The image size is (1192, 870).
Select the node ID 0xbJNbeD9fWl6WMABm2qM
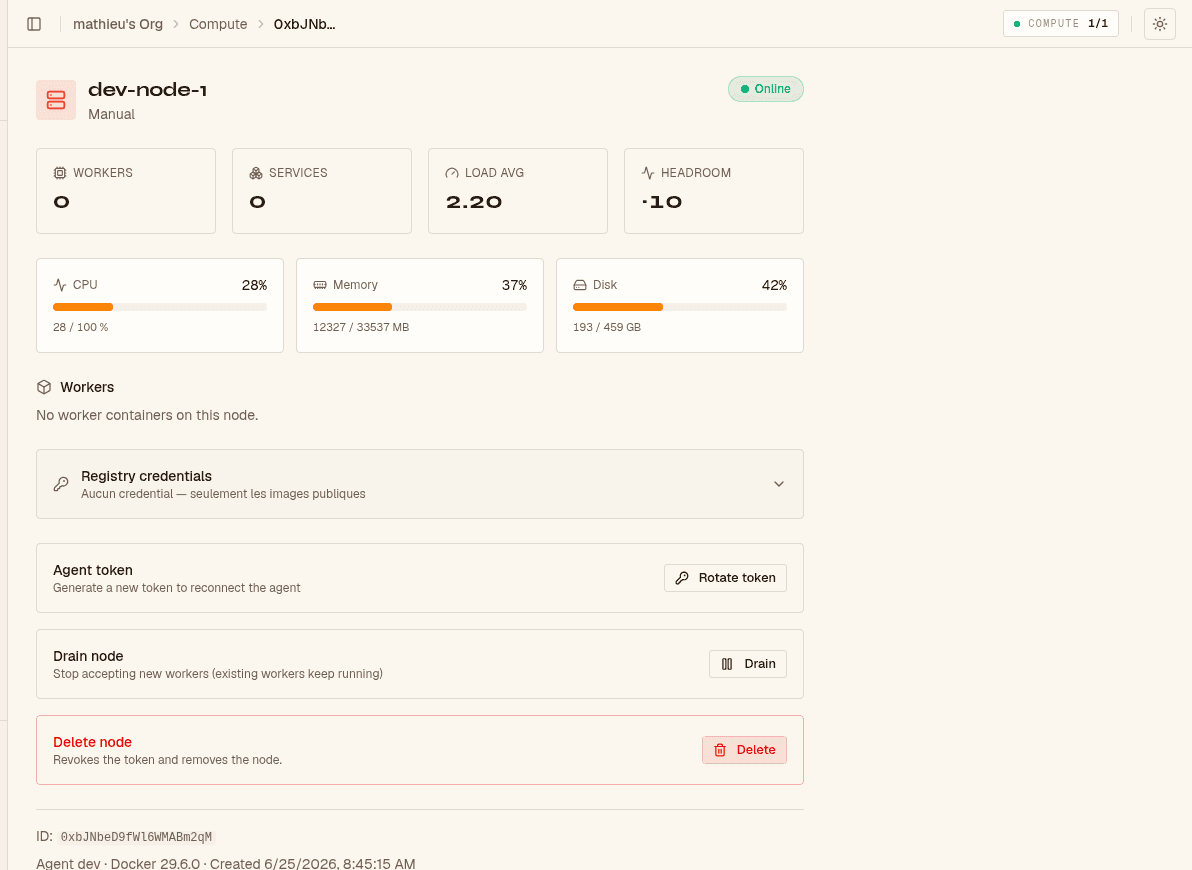137,837
